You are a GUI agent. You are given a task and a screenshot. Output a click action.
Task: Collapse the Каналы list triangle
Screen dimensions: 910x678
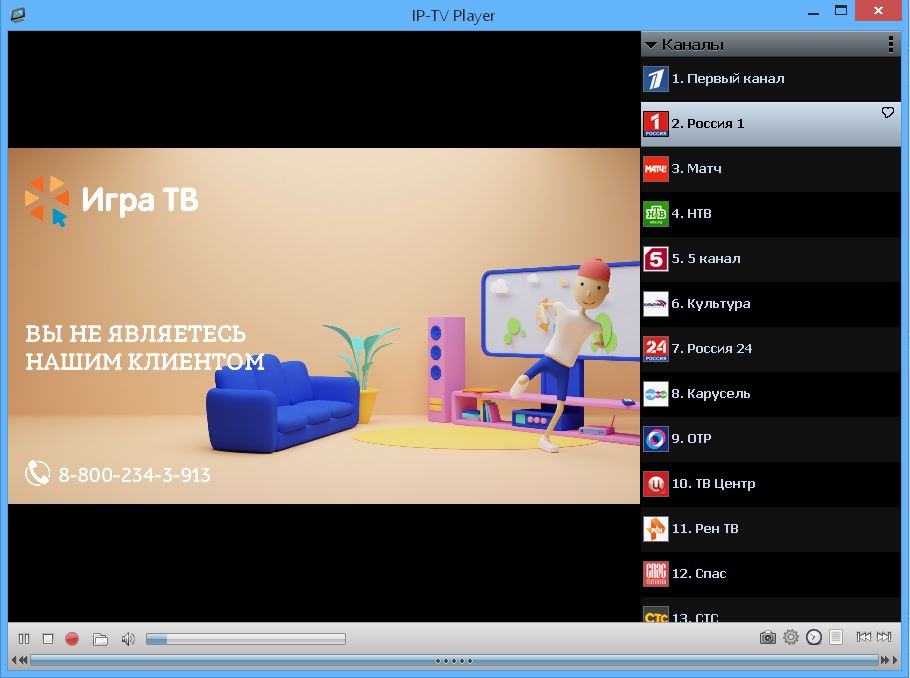click(x=651, y=45)
